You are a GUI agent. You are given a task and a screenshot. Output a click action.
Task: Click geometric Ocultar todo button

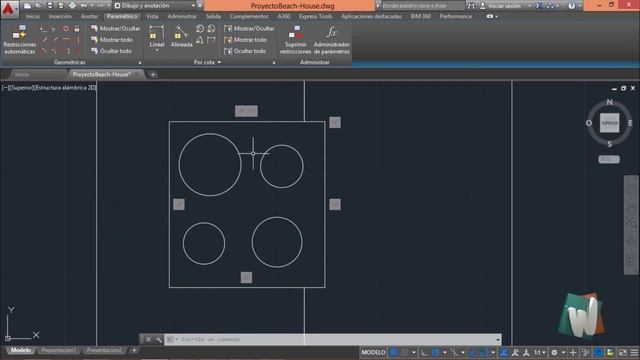tap(111, 51)
